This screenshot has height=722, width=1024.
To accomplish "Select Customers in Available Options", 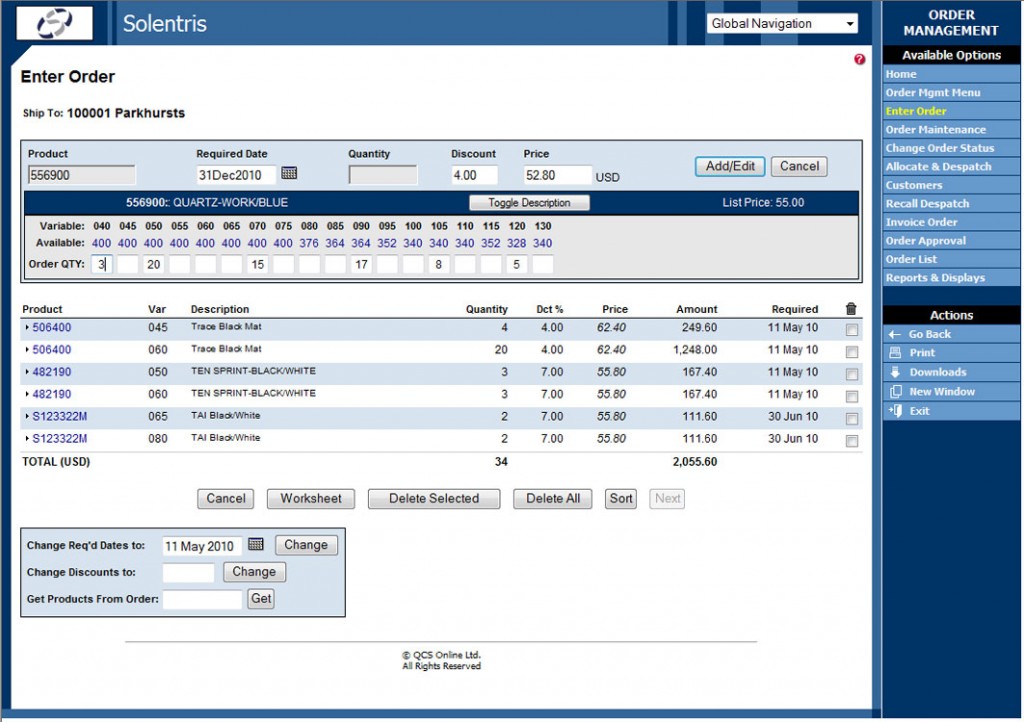I will pyautogui.click(x=915, y=185).
